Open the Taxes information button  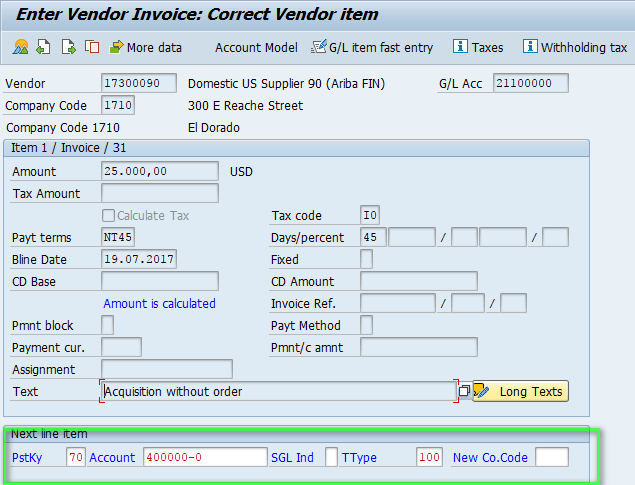[478, 47]
